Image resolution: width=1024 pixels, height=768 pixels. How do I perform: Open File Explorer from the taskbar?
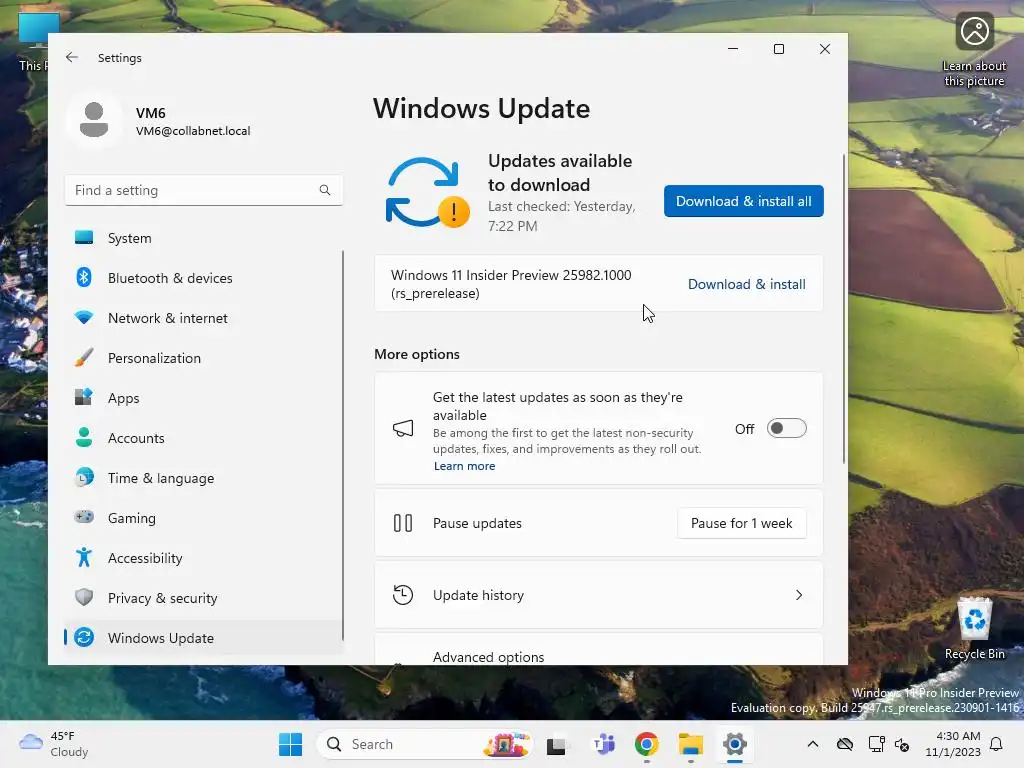(690, 744)
